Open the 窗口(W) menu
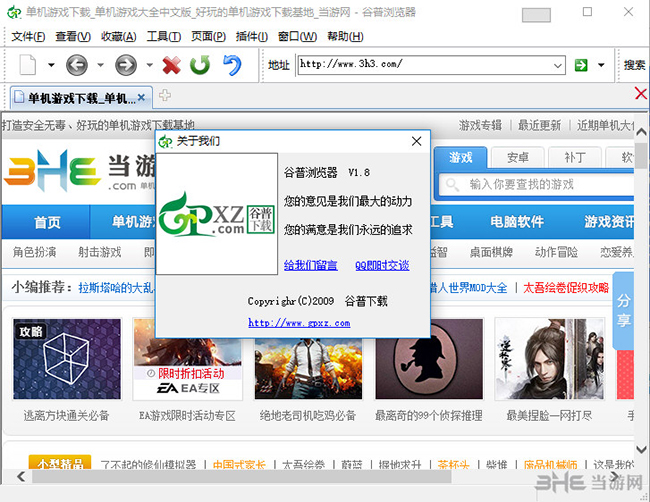 point(297,36)
